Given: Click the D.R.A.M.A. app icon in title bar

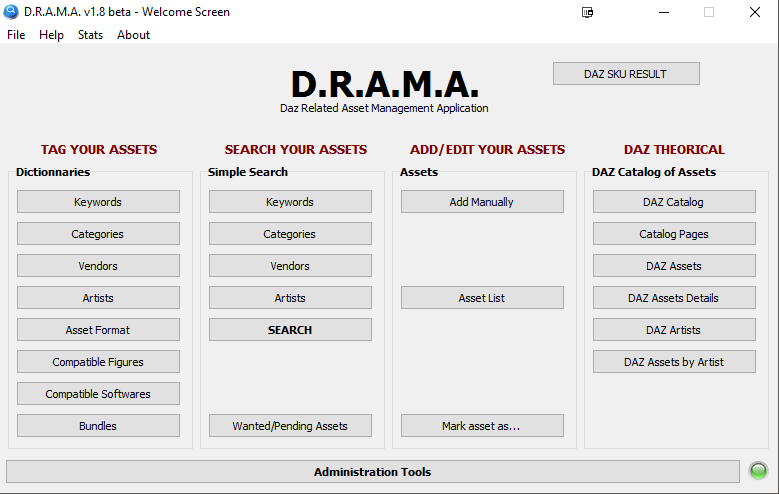Looking at the screenshot, I should coord(11,12).
